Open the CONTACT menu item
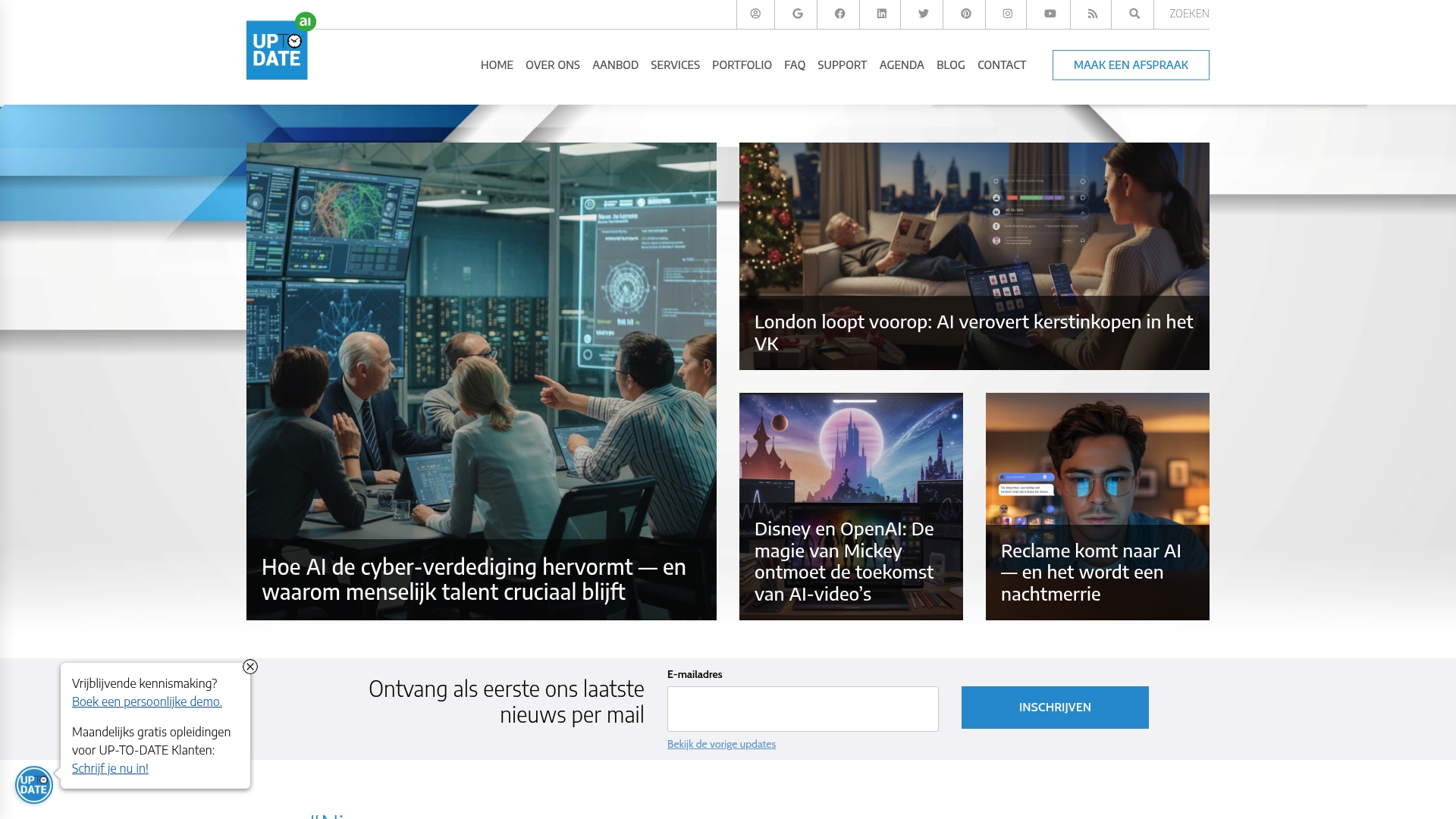This screenshot has height=819, width=1456. (1002, 65)
